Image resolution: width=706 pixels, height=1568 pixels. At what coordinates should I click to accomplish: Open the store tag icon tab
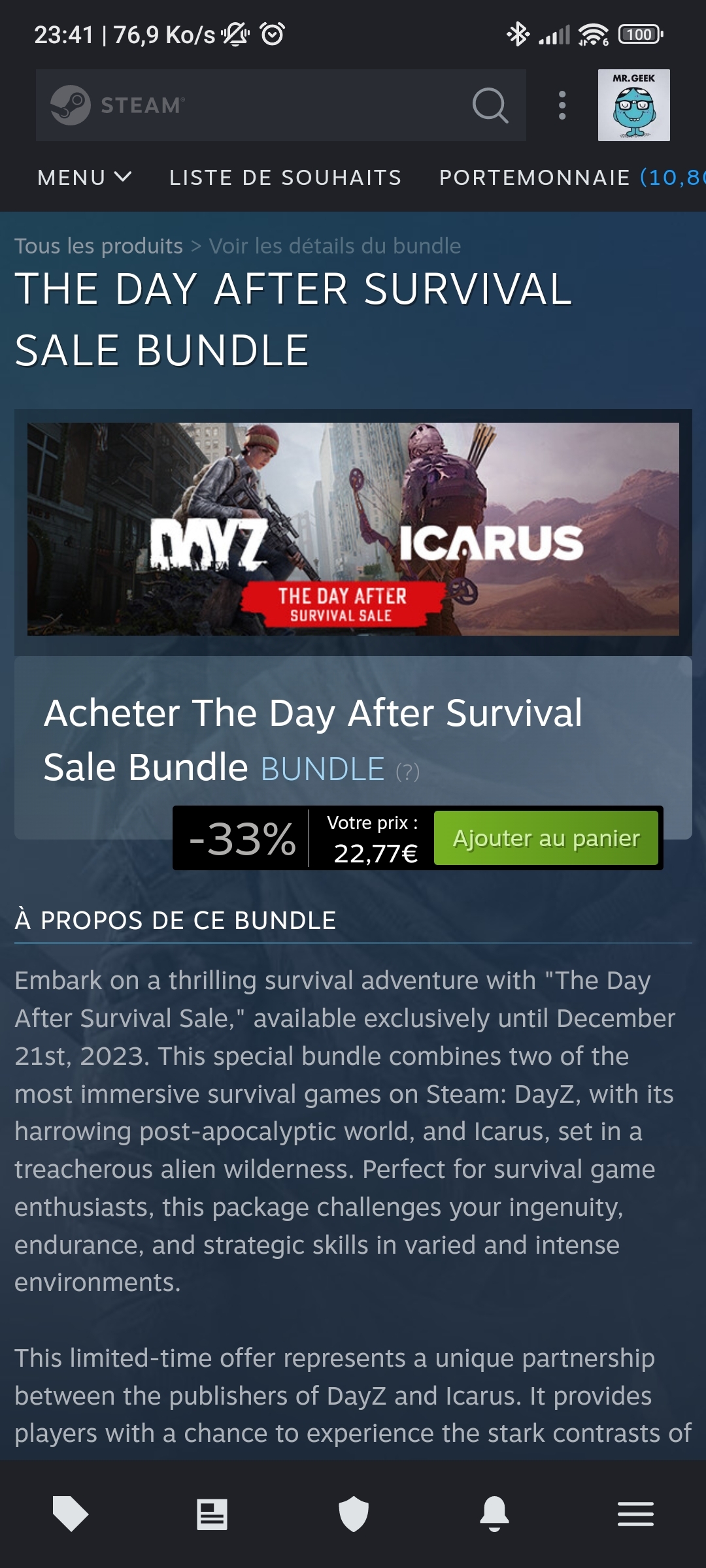coord(71,1513)
